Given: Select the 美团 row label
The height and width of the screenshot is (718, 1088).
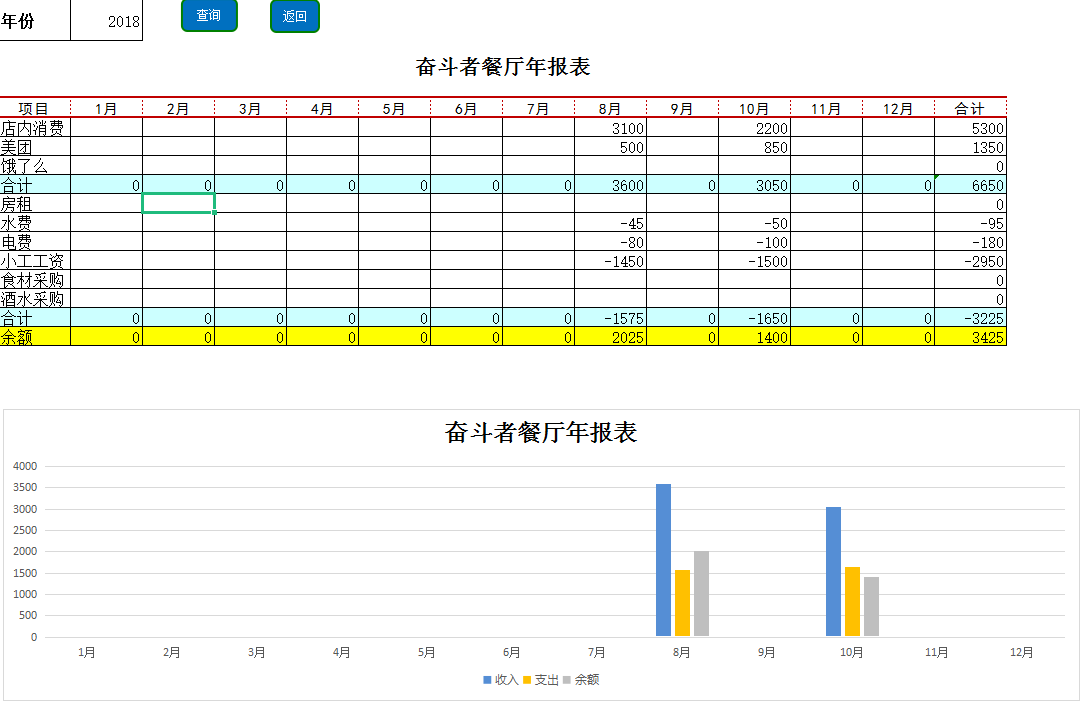Looking at the screenshot, I should pos(35,146).
